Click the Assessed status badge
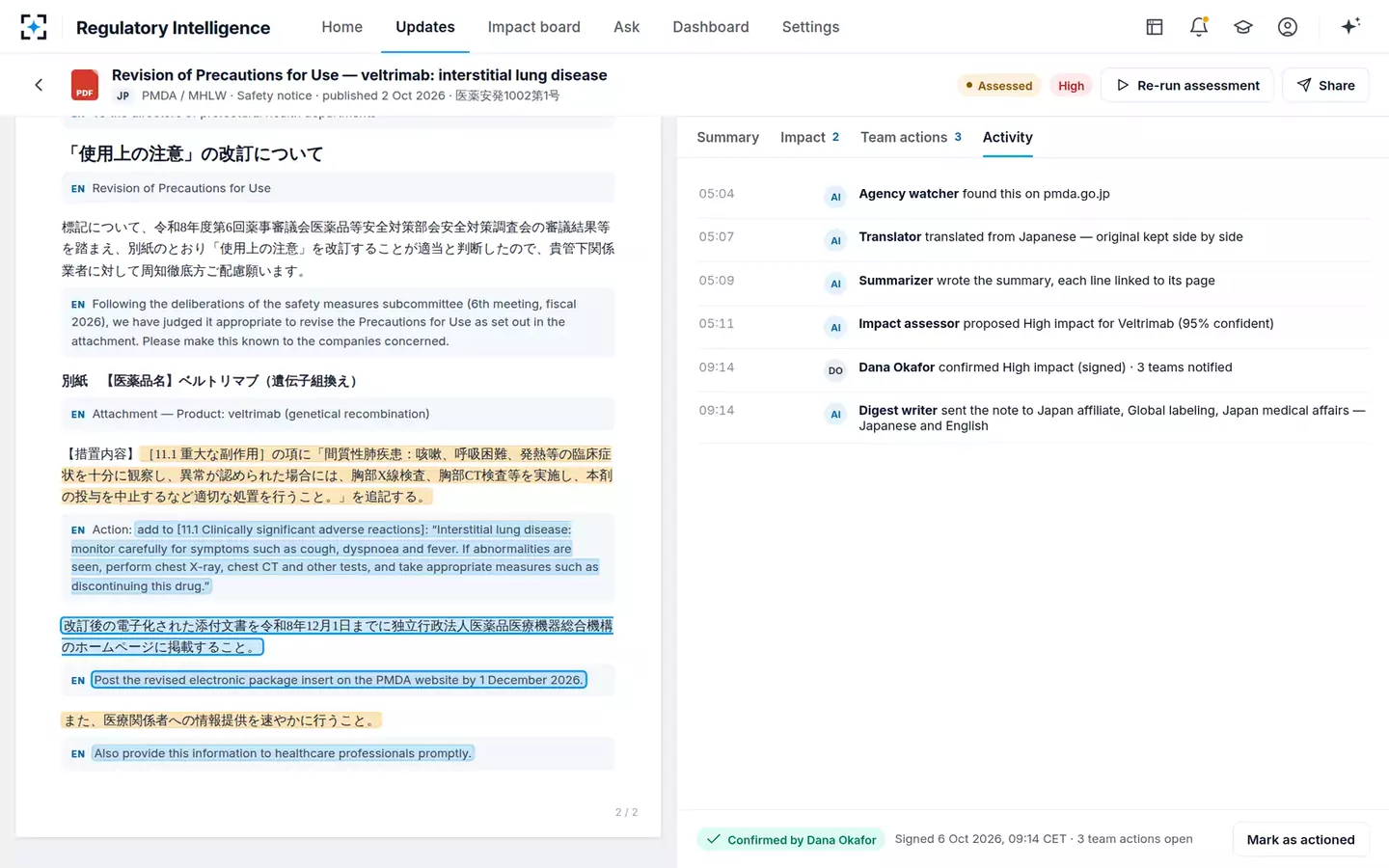 click(x=998, y=85)
